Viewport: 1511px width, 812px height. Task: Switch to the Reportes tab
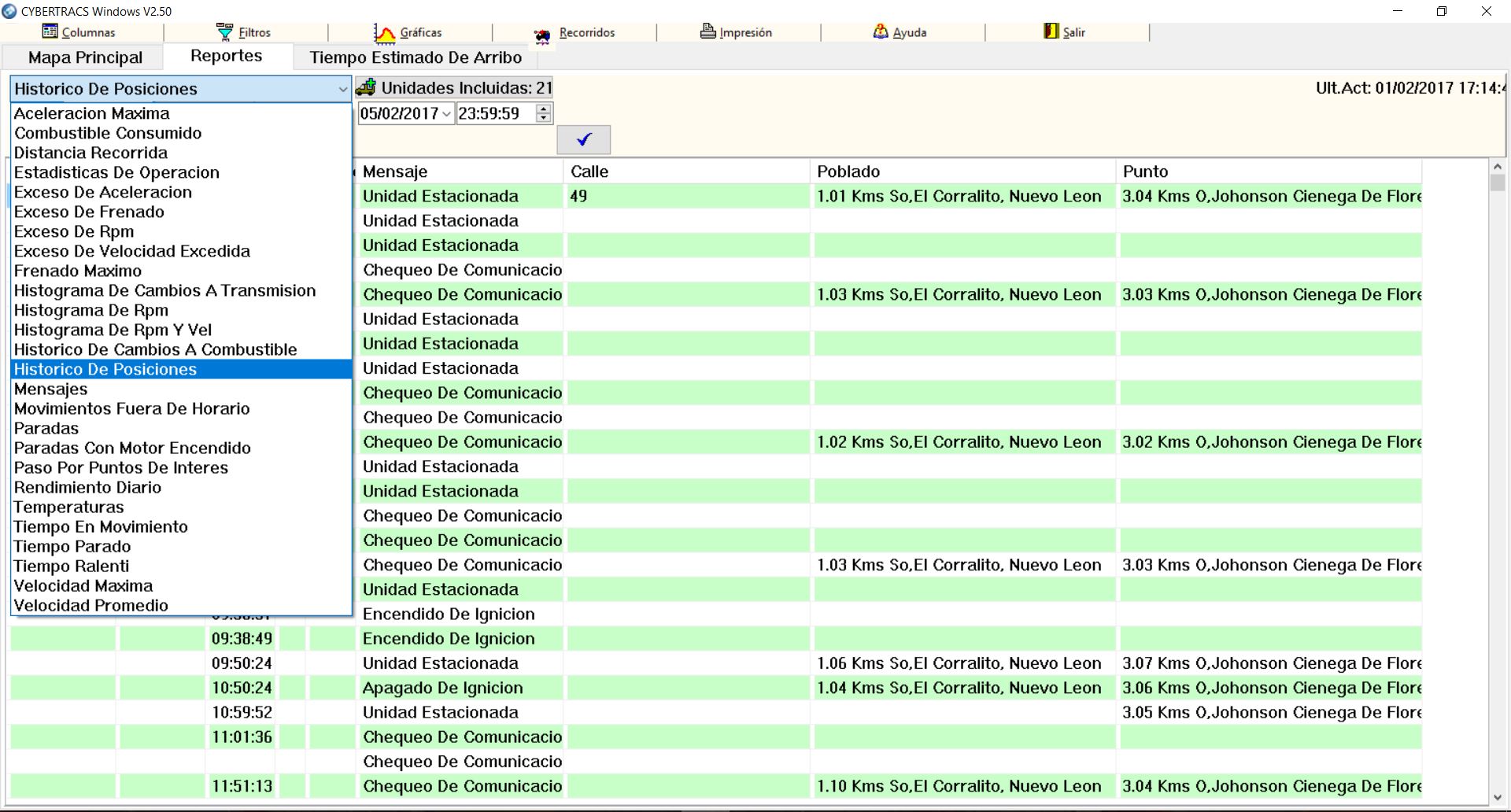tap(227, 56)
